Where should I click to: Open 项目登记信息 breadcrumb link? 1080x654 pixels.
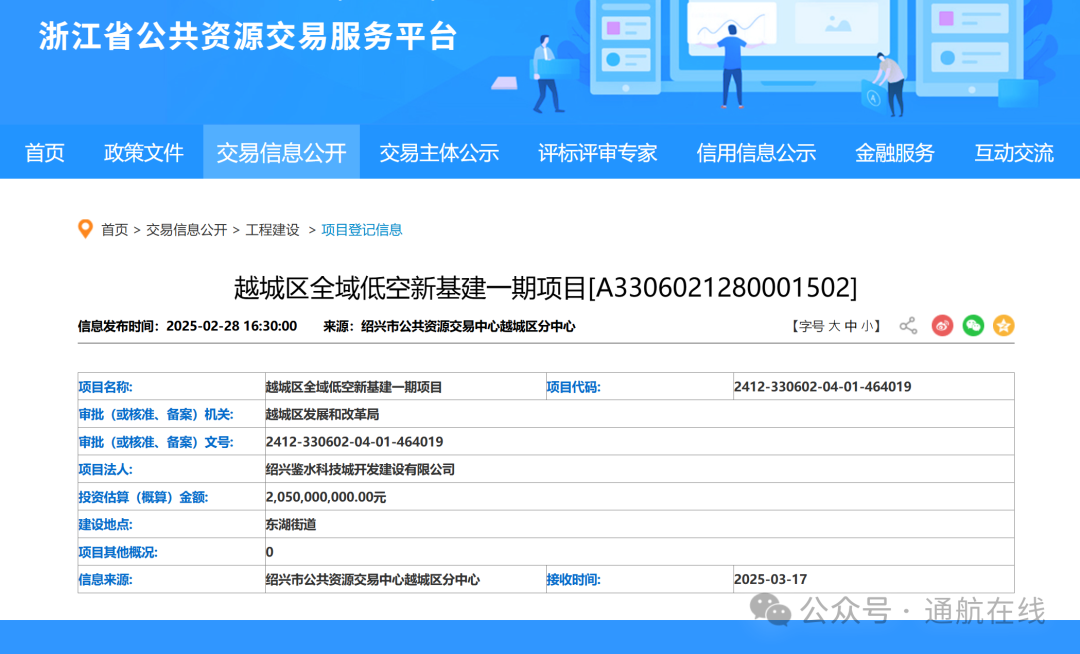360,228
